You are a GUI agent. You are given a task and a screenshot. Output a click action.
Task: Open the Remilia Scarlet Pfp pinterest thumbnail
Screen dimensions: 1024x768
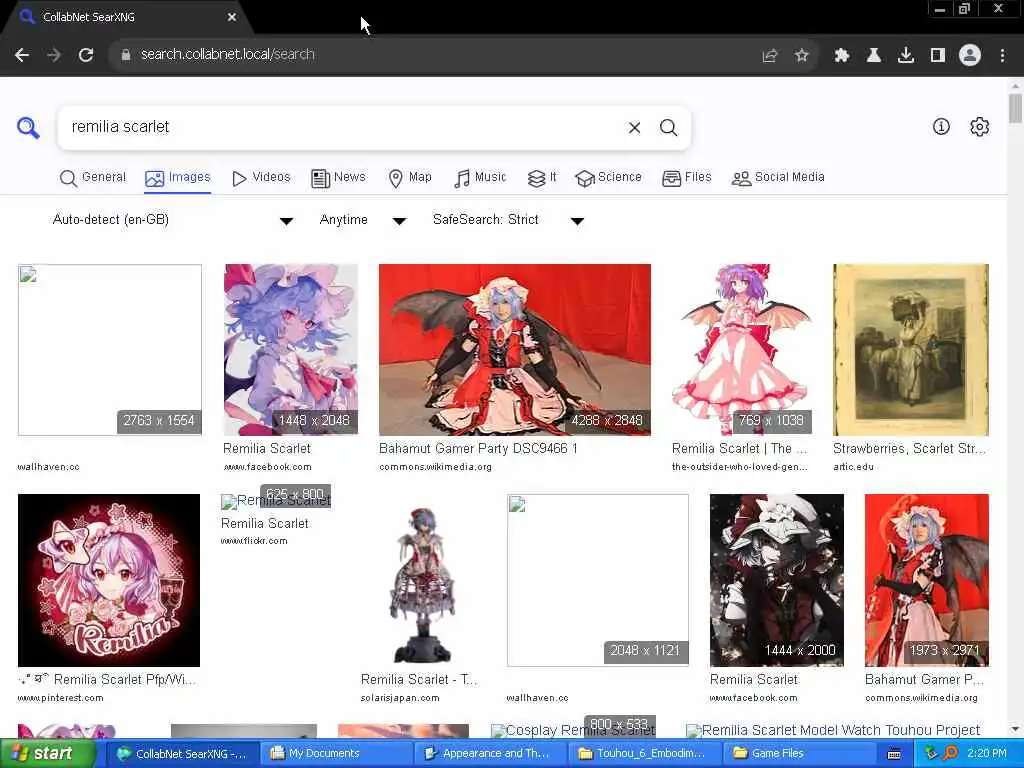(x=109, y=580)
